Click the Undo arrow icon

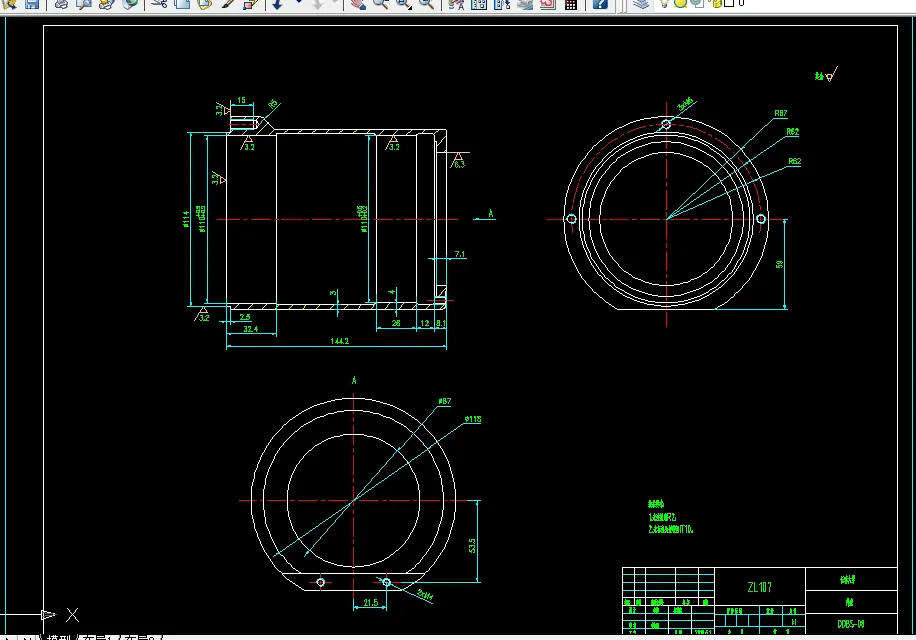[278, 4]
